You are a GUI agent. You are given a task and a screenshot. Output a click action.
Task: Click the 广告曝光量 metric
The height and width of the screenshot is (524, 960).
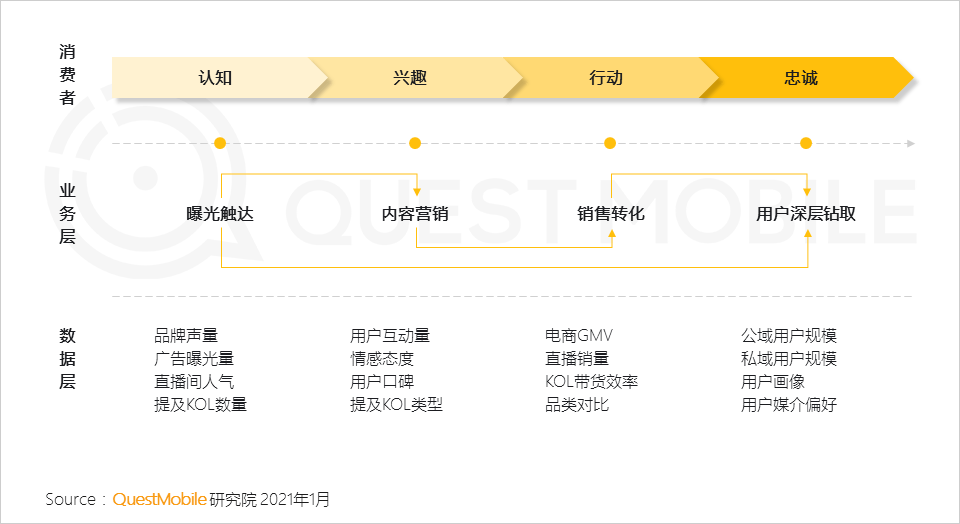194,359
